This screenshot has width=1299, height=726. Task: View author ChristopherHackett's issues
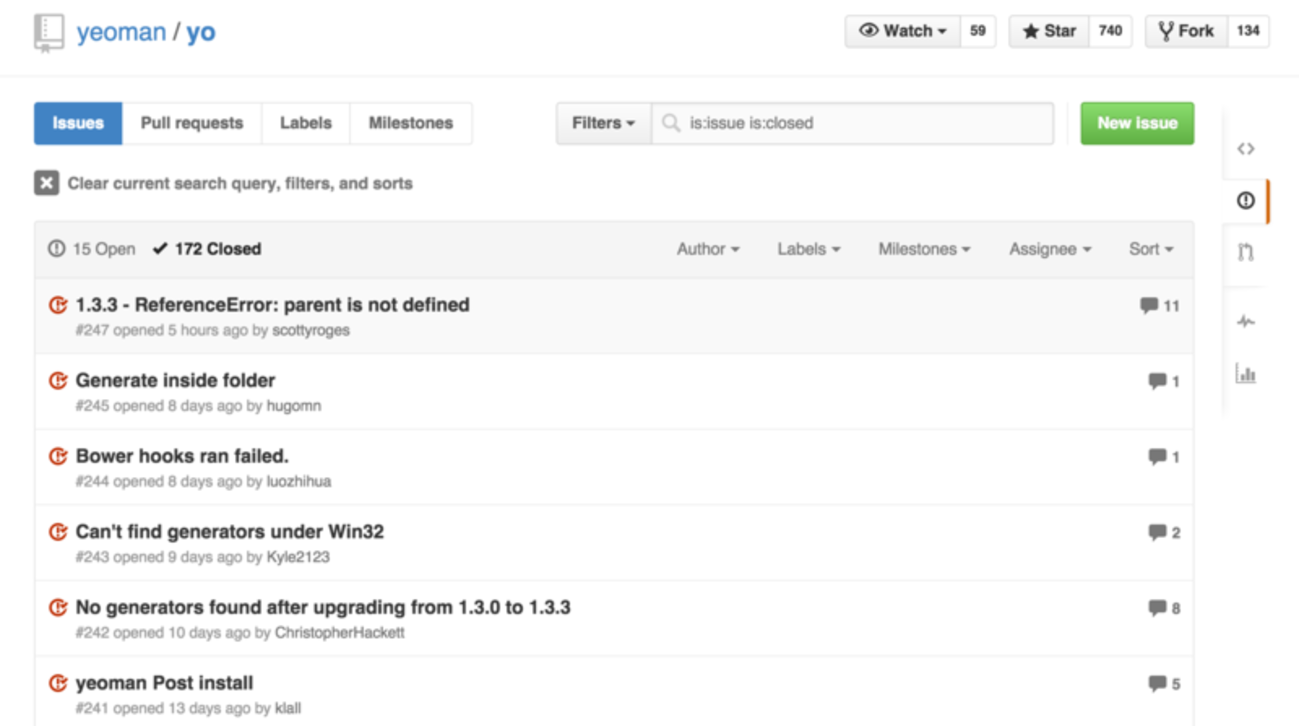coord(340,633)
